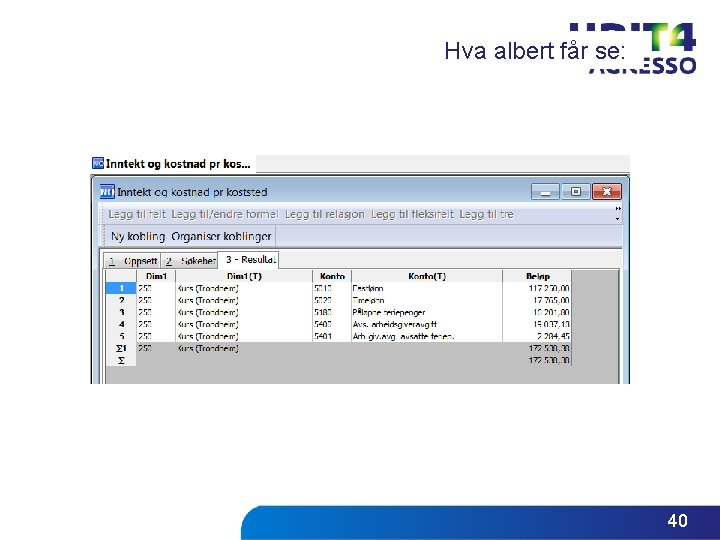Open the toolbar options drop-down arrow
The width and height of the screenshot is (720, 540).
[618, 219]
